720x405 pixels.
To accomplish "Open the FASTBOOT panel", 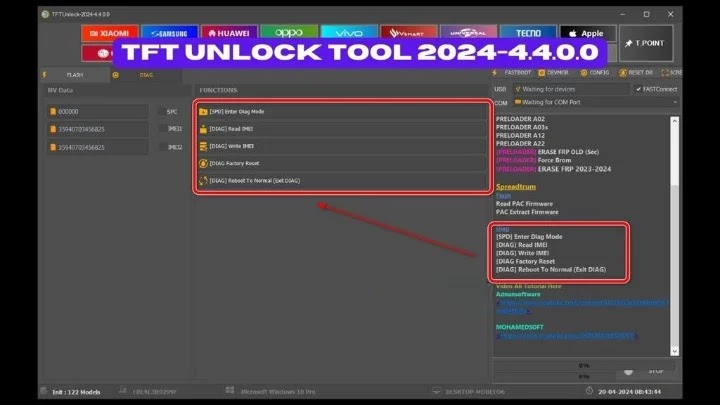I will [513, 73].
